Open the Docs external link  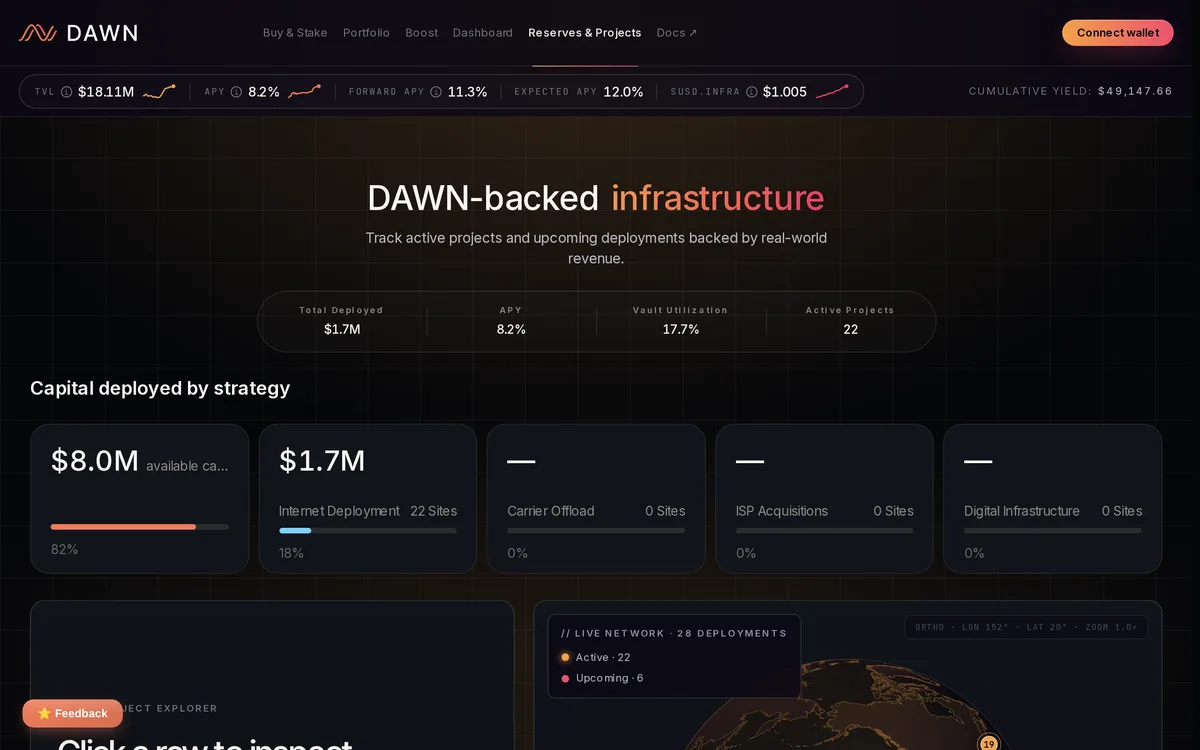click(677, 33)
